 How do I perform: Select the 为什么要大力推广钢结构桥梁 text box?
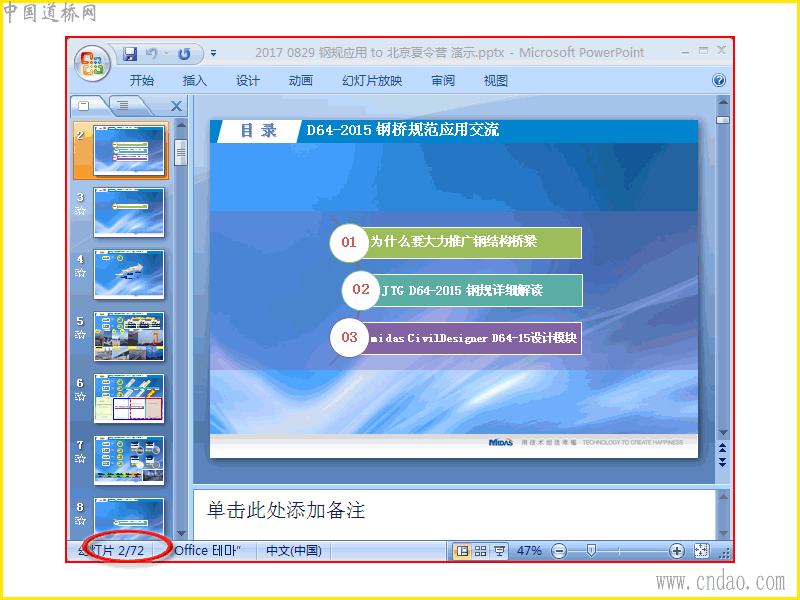(x=473, y=242)
